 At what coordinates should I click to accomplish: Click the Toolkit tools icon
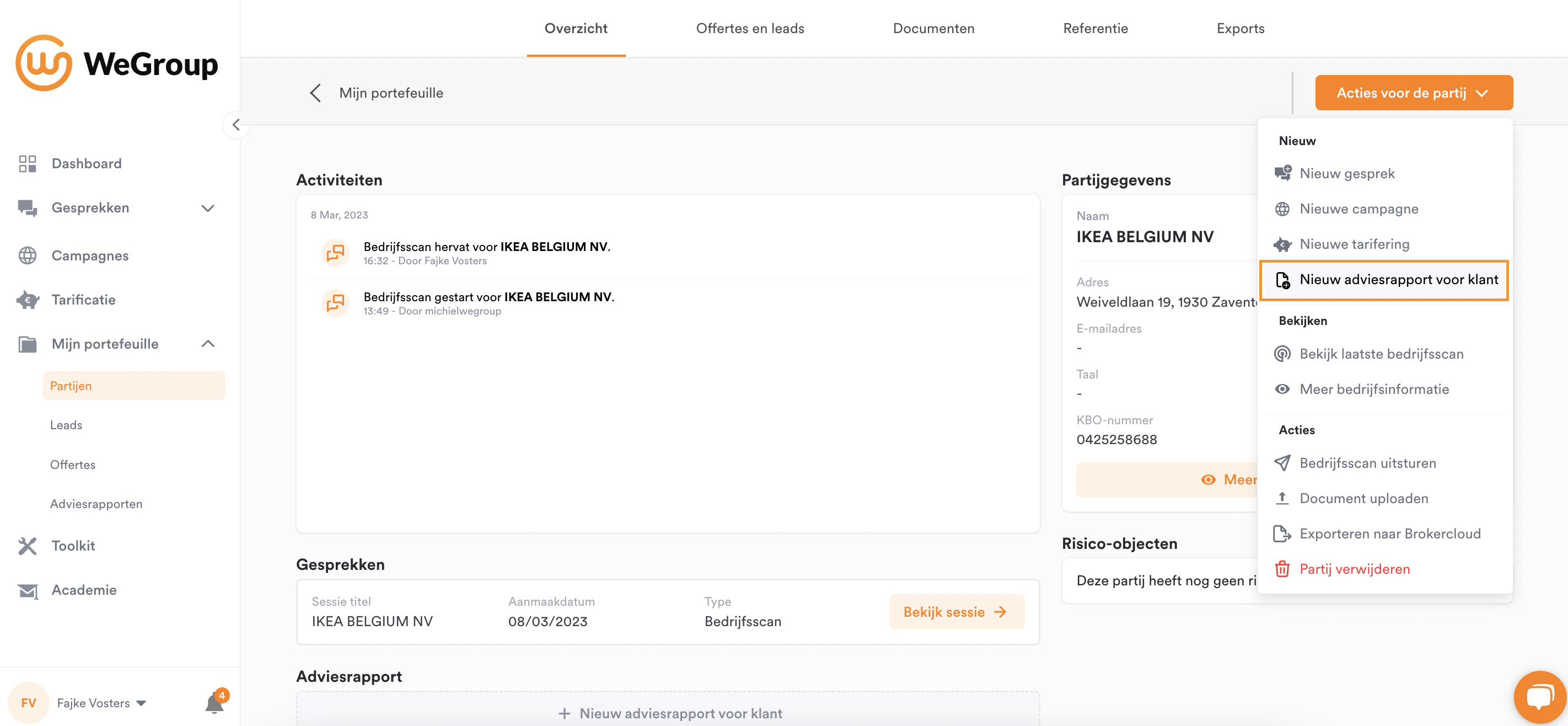[28, 546]
